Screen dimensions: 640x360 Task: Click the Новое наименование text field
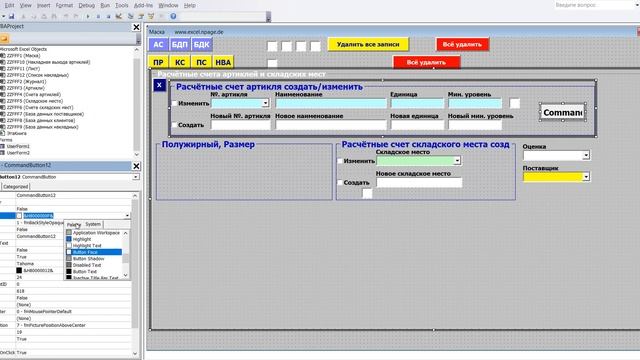(x=331, y=125)
